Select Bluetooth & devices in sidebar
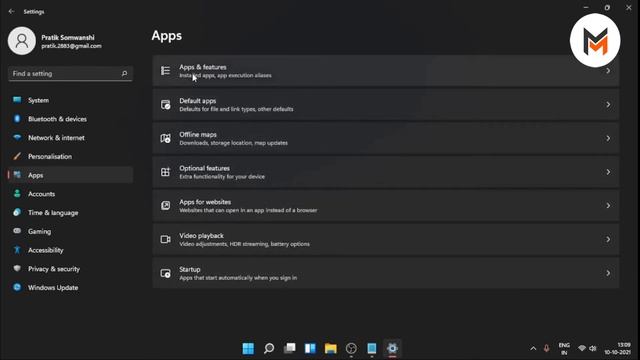The width and height of the screenshot is (640, 360). [70, 119]
